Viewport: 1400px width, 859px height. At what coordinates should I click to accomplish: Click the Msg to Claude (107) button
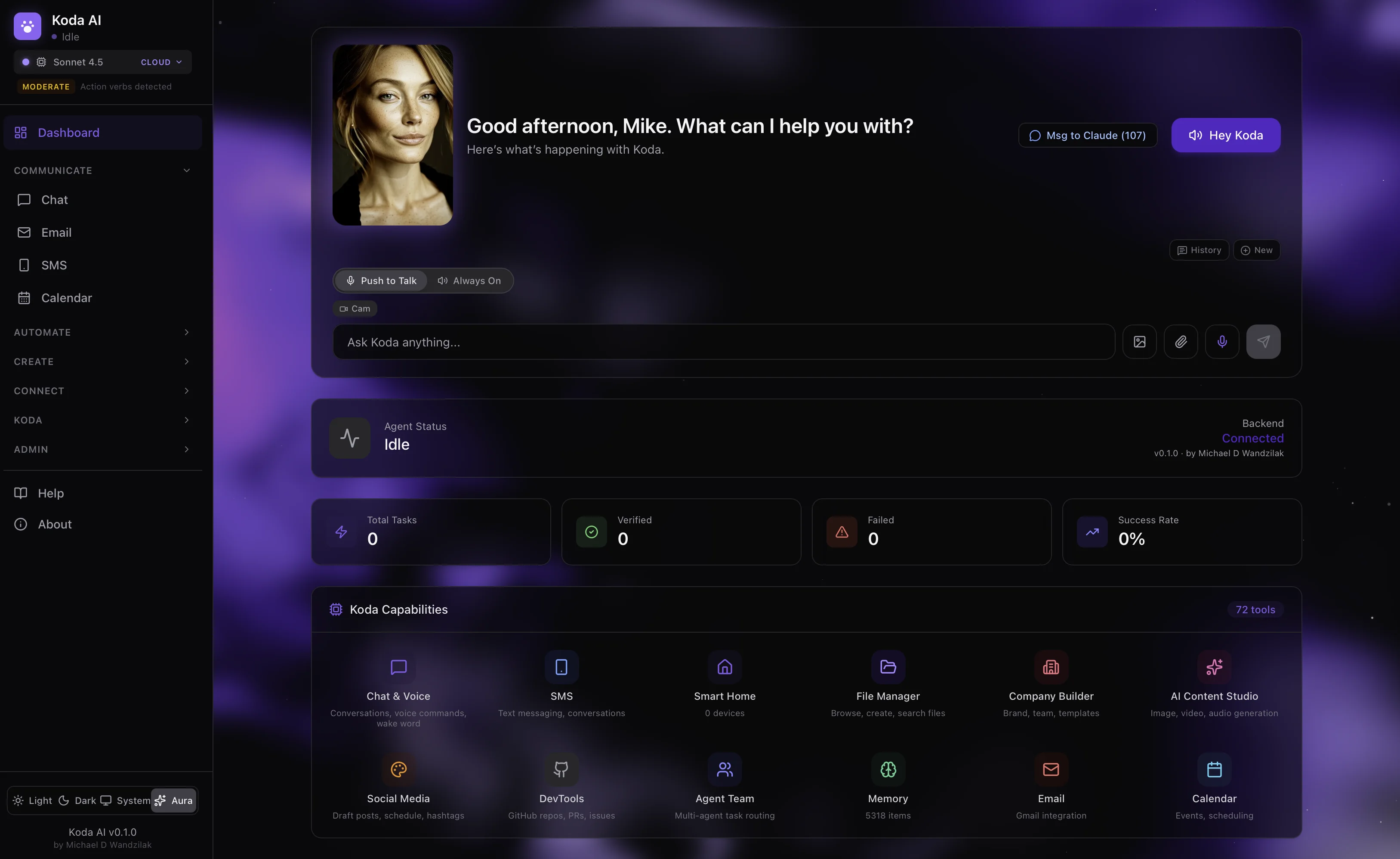pyautogui.click(x=1088, y=135)
